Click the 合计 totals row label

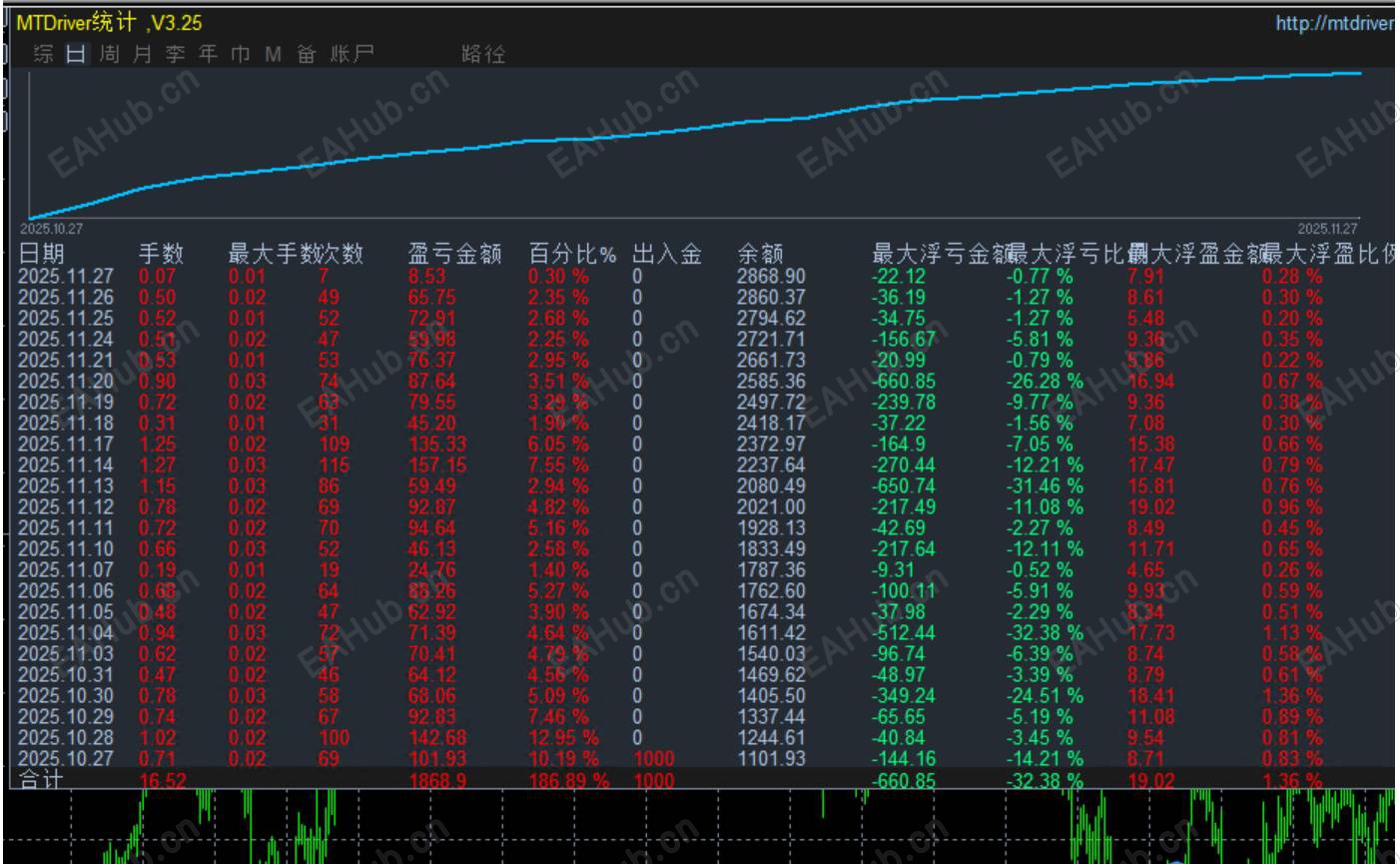tap(41, 780)
